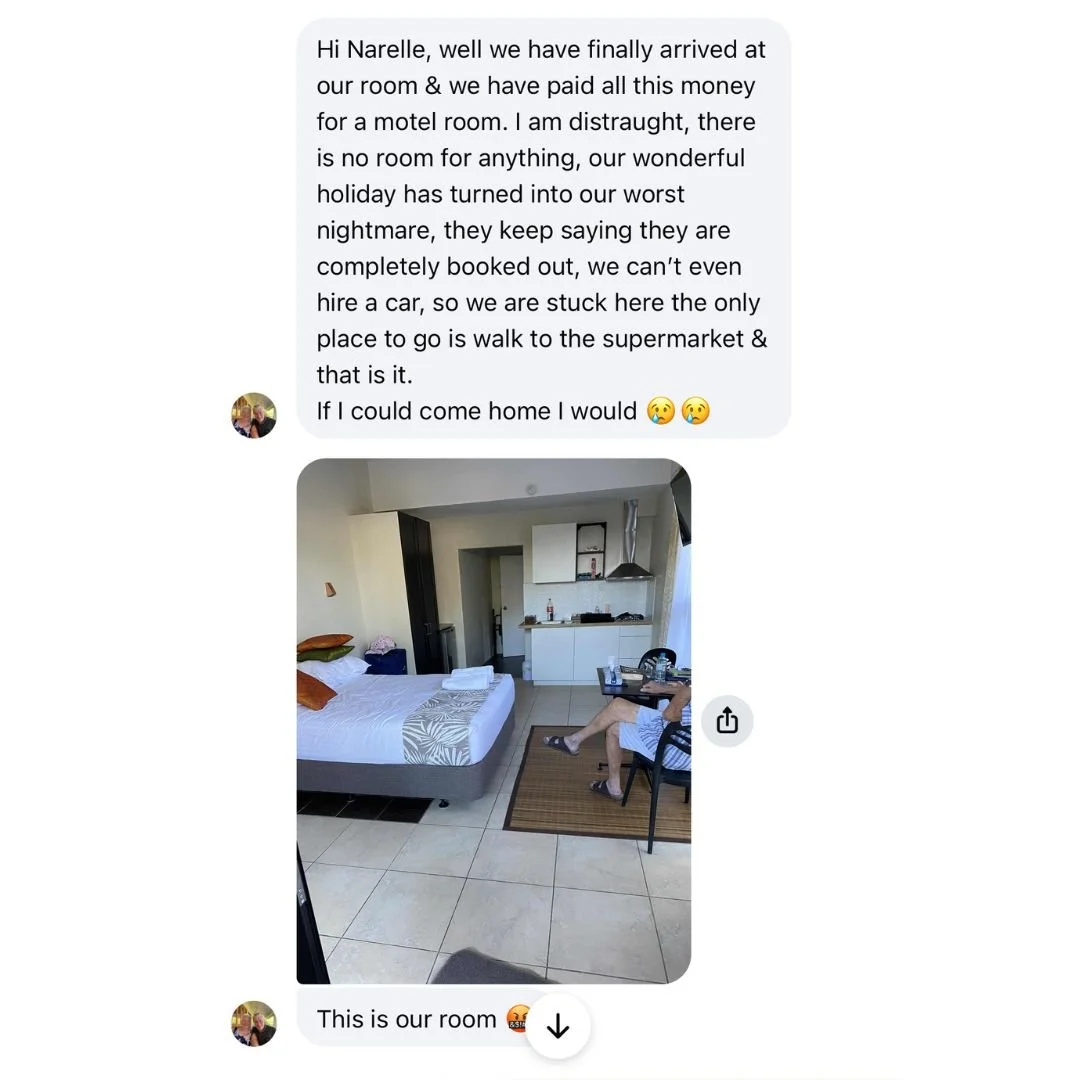1080x1080 pixels.
Task: Tap the down-arrow jump to latest button
Action: coord(558,1026)
